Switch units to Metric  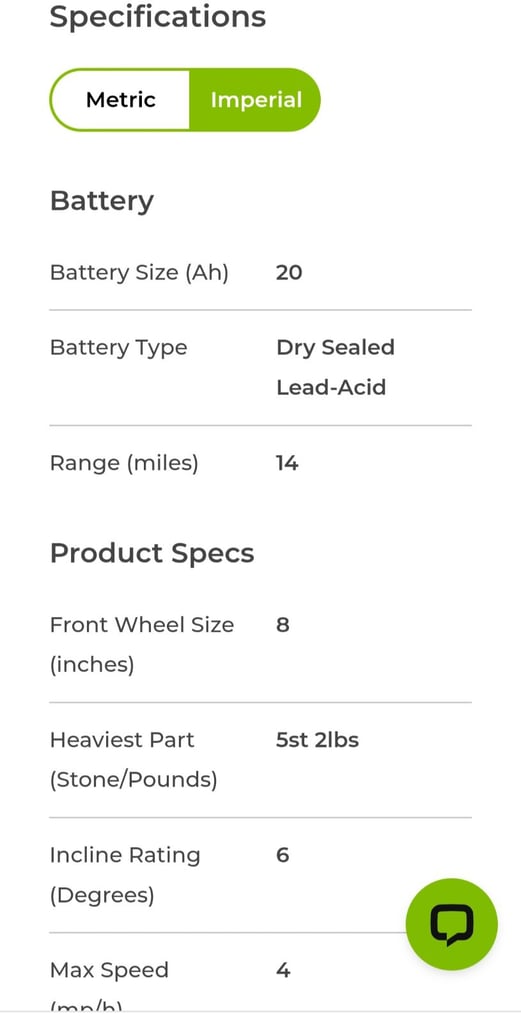point(121,100)
